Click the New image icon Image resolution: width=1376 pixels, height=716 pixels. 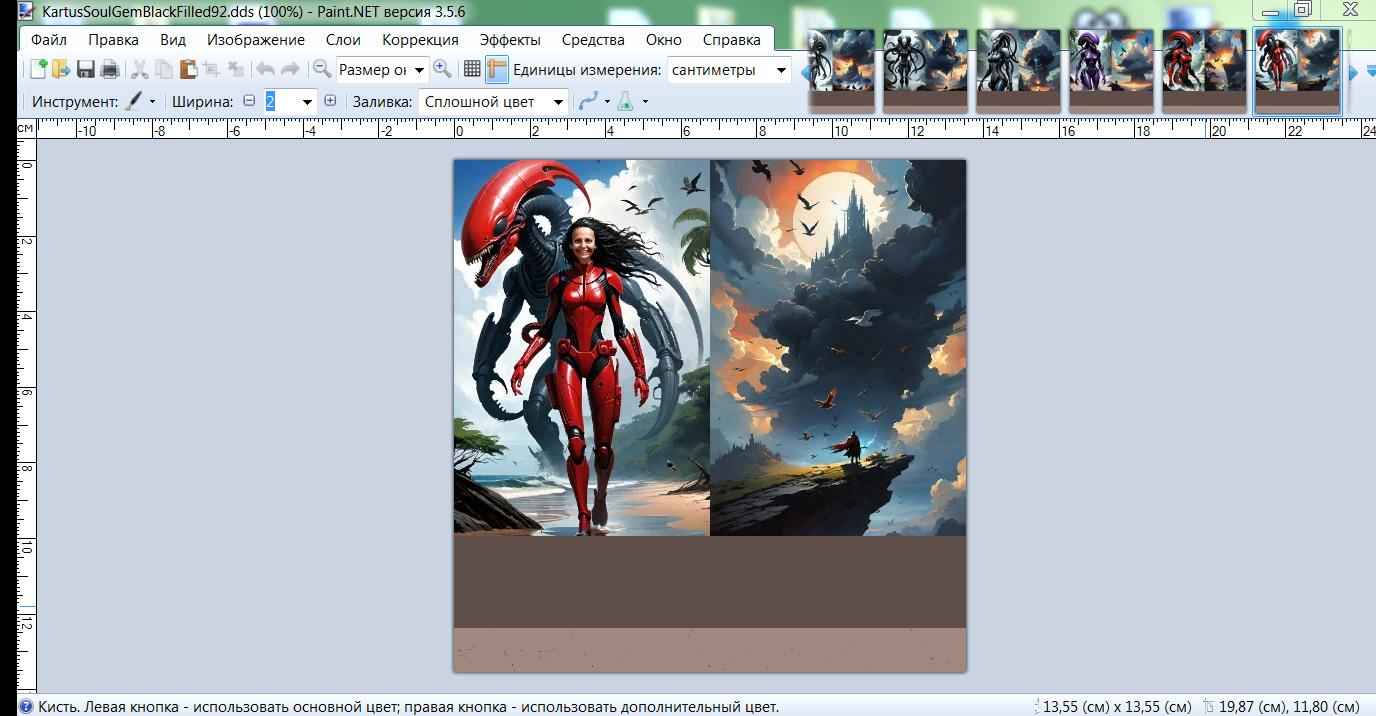point(38,69)
